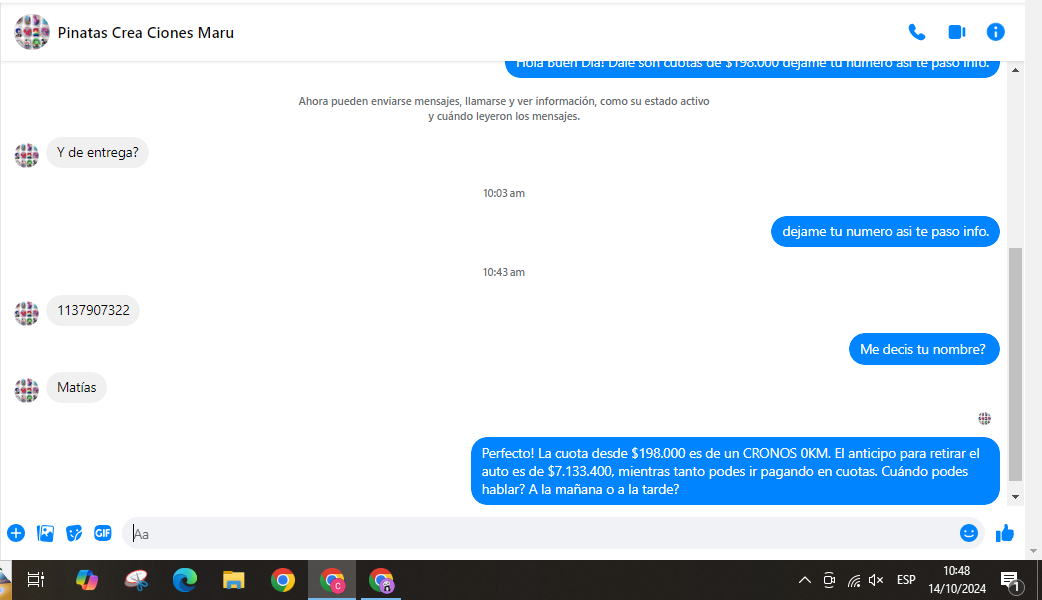1042x600 pixels.
Task: Open Snipping Tool from the taskbar
Action: [x=136, y=580]
